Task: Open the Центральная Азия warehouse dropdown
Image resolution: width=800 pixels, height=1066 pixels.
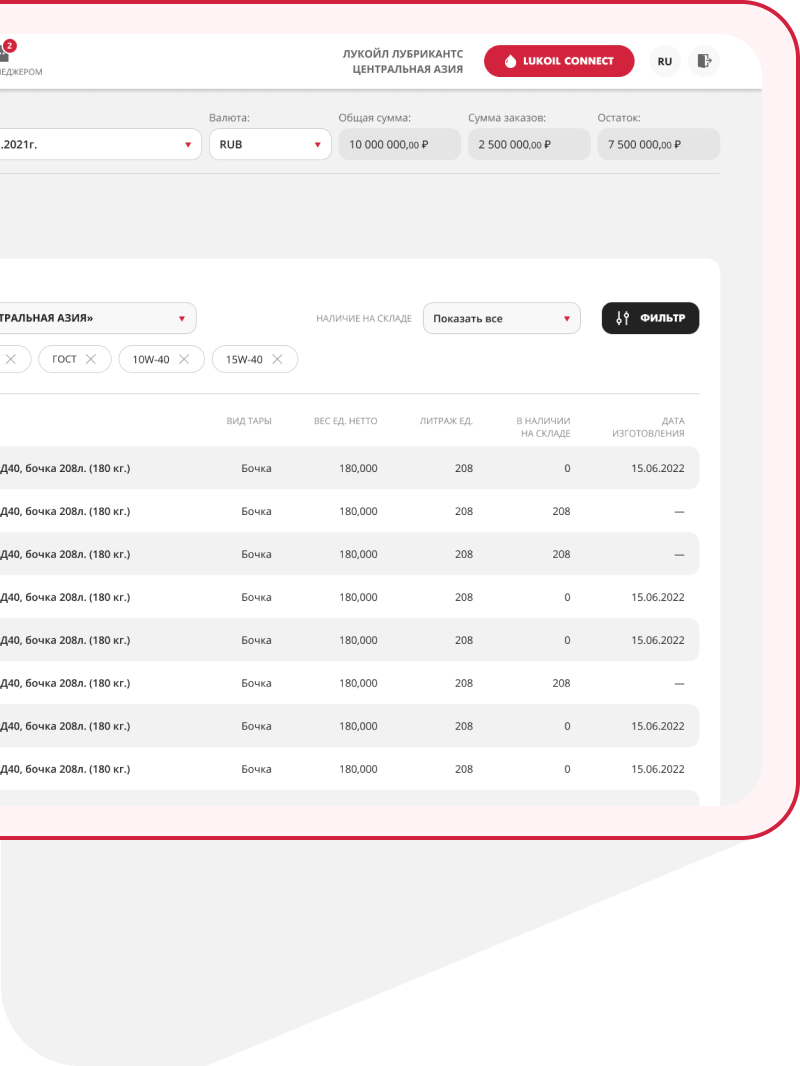Action: point(95,318)
